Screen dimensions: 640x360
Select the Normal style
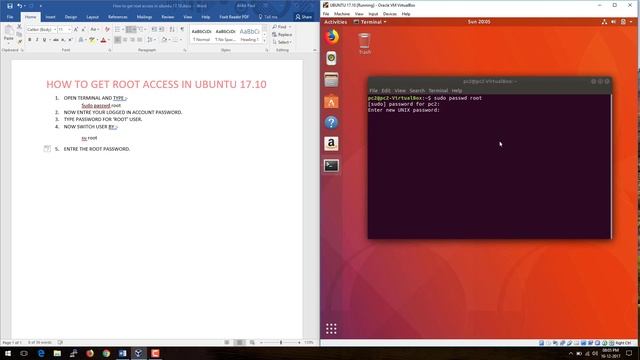click(x=201, y=35)
